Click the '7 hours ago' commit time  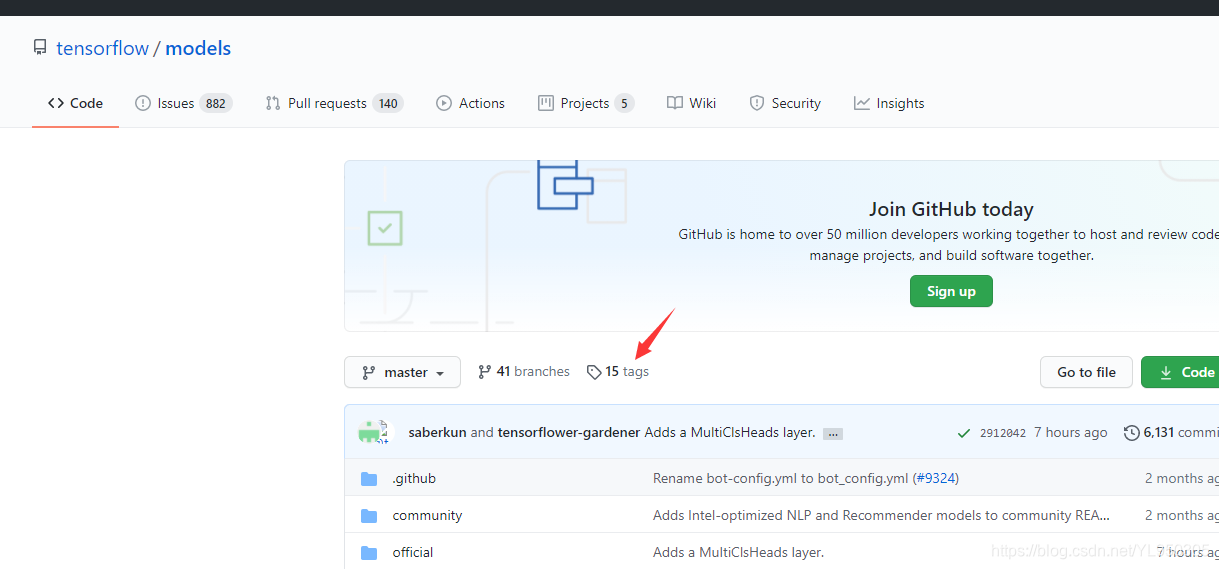coord(1071,432)
